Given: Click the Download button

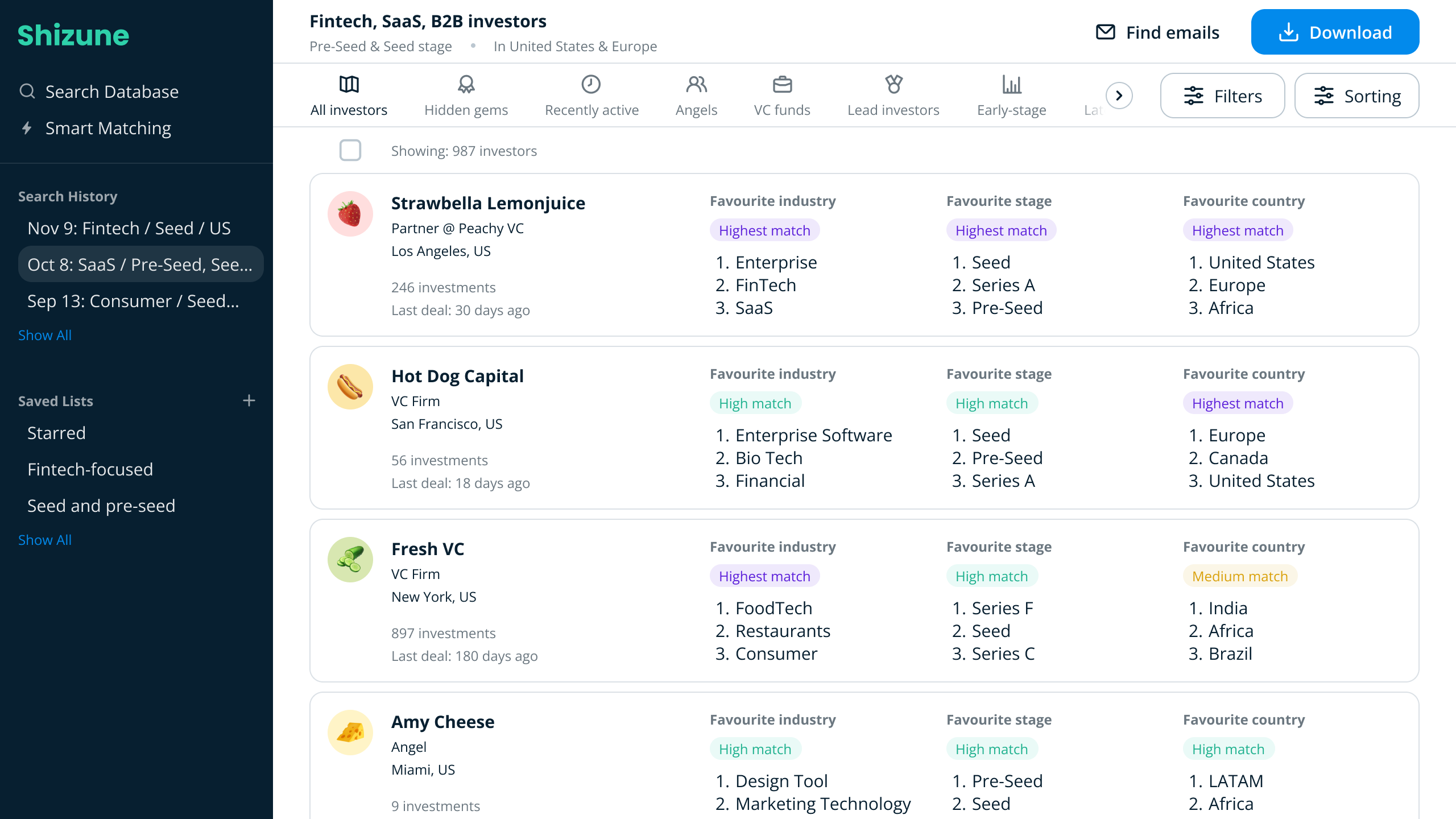Looking at the screenshot, I should click(x=1335, y=32).
